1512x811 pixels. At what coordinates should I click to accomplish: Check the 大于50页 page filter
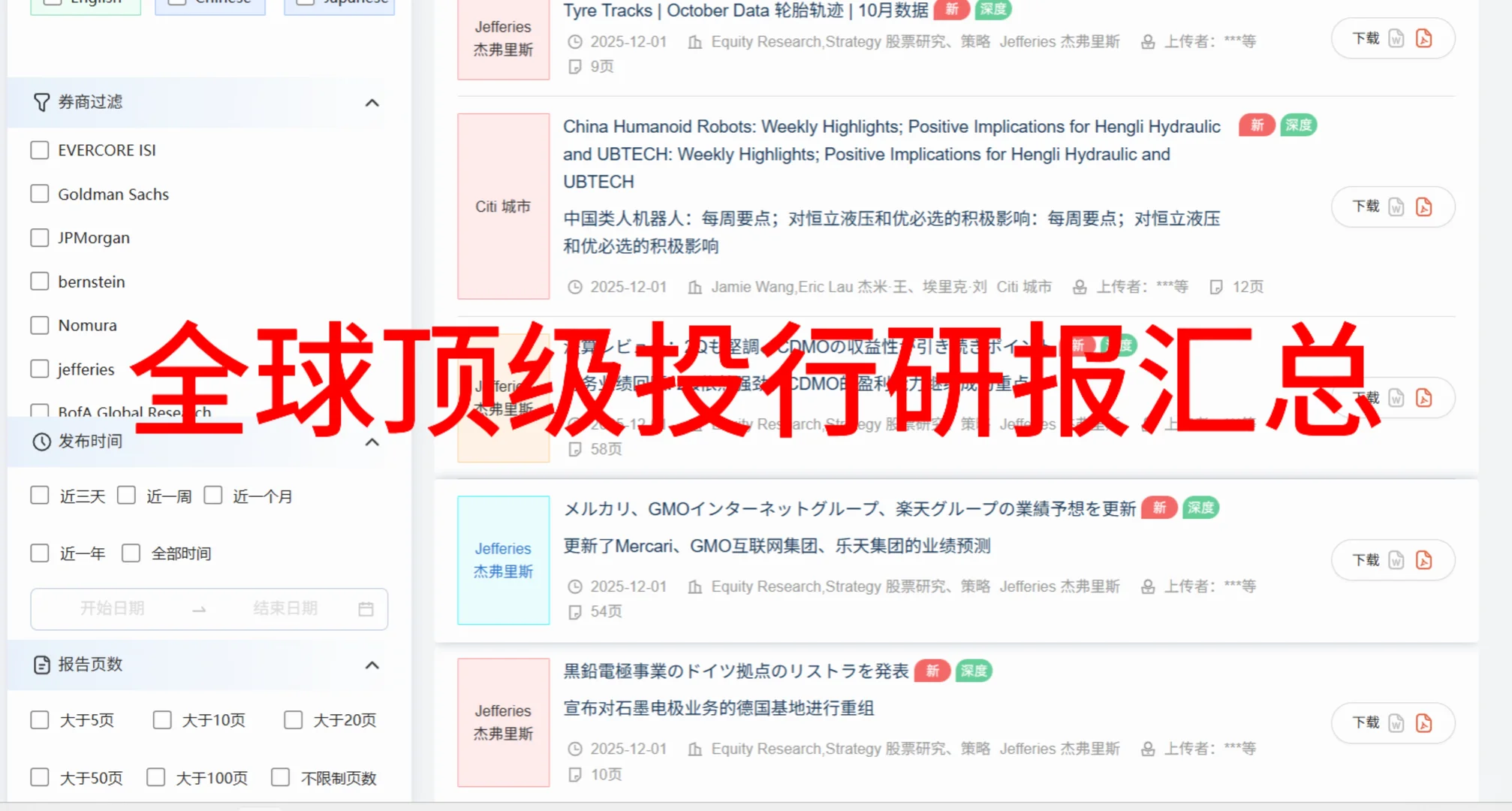click(x=40, y=777)
